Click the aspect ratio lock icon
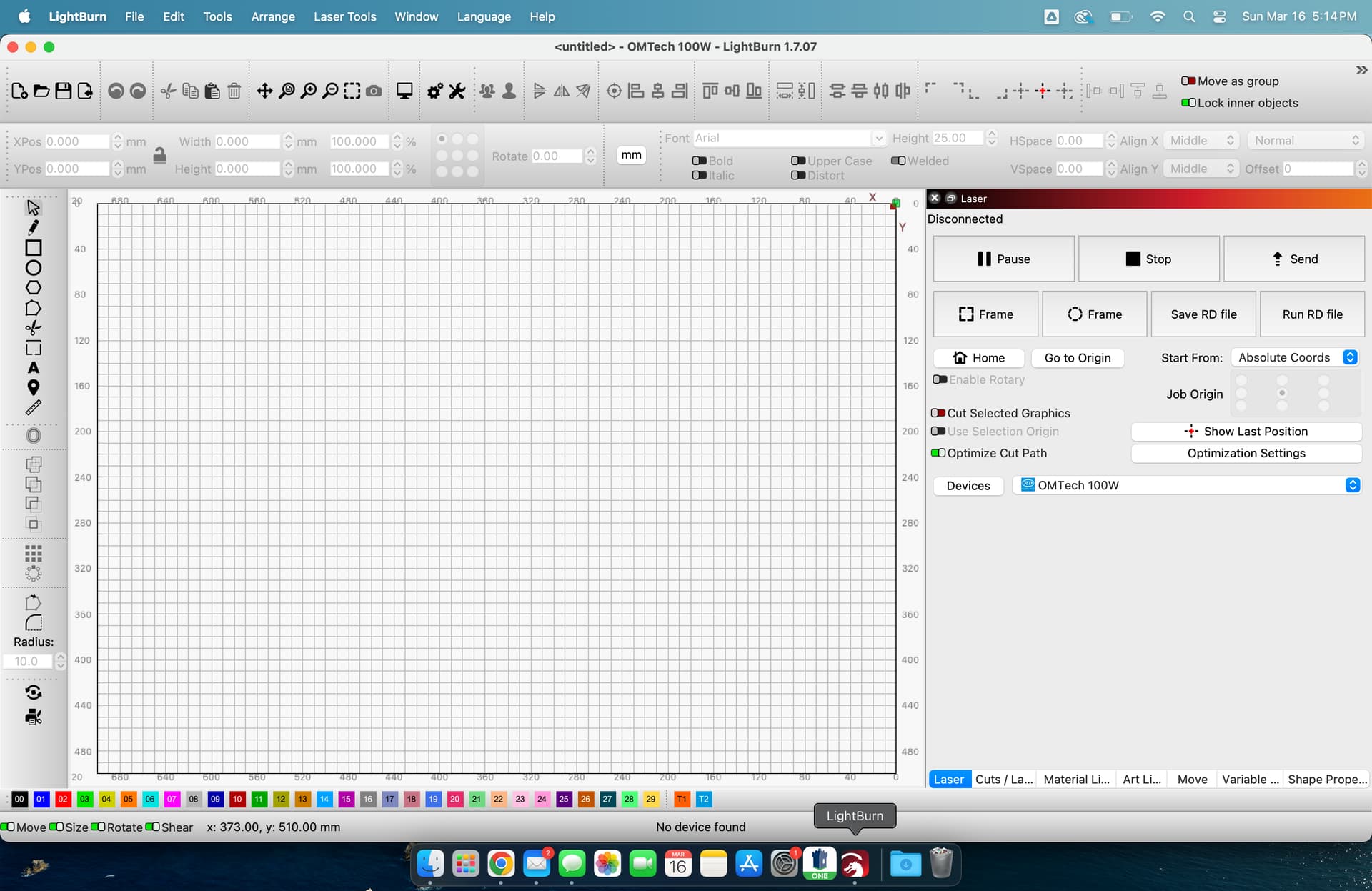This screenshot has width=1372, height=891. [159, 155]
